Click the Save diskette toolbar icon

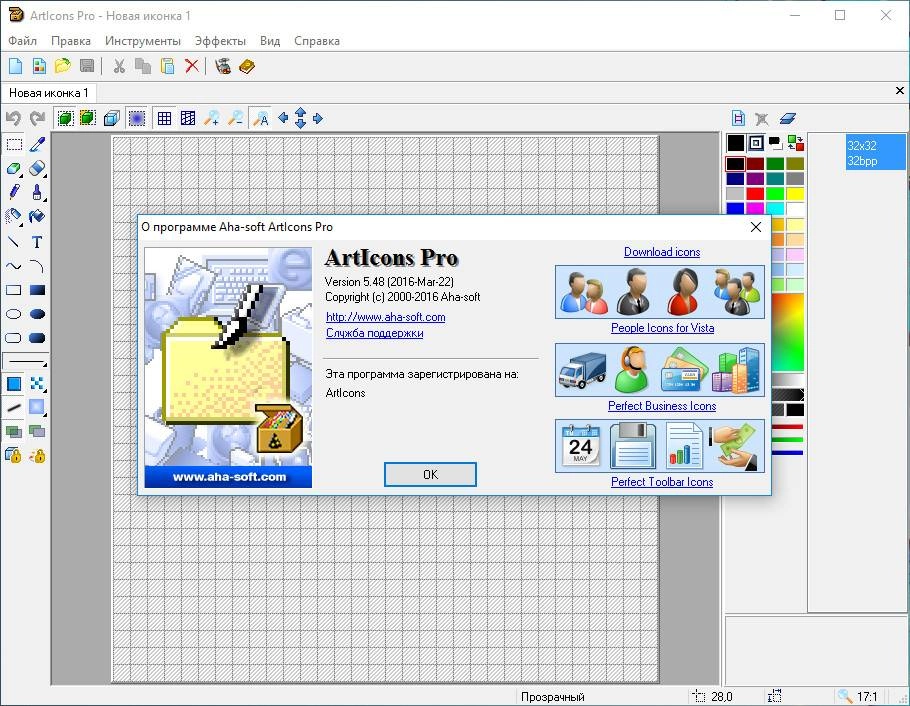86,66
